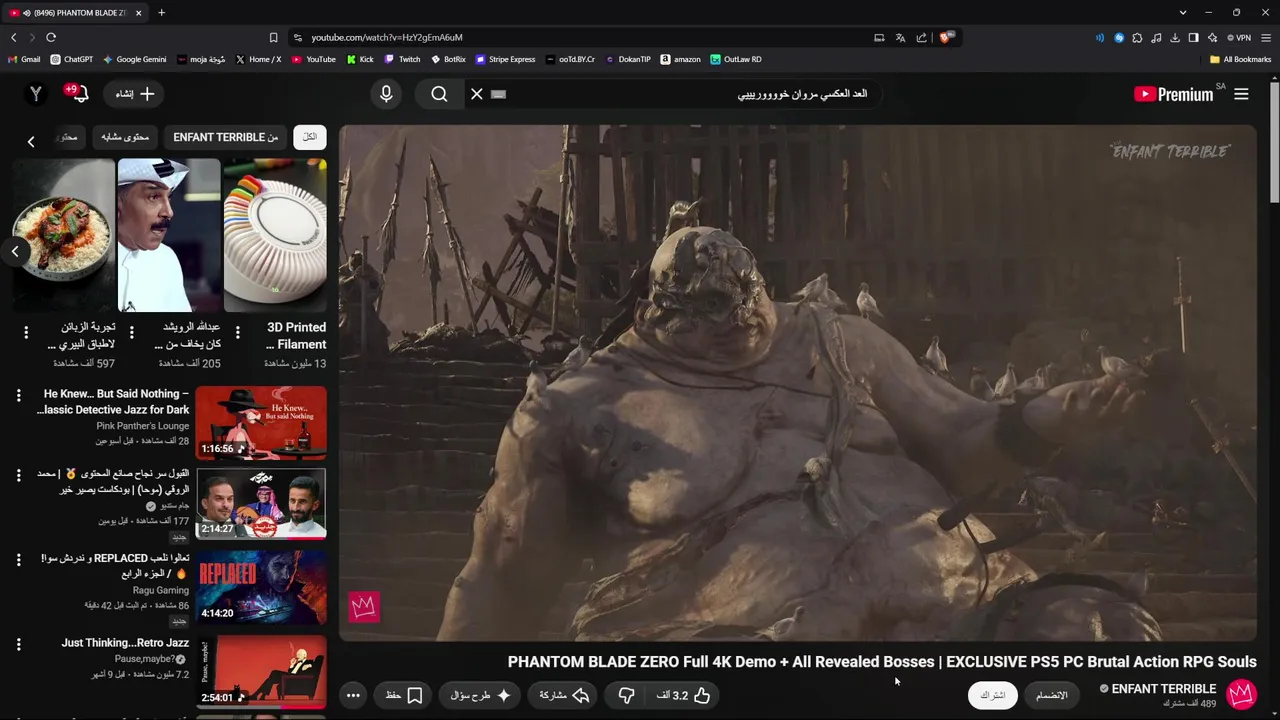Click the voice search microphone icon

point(386,94)
